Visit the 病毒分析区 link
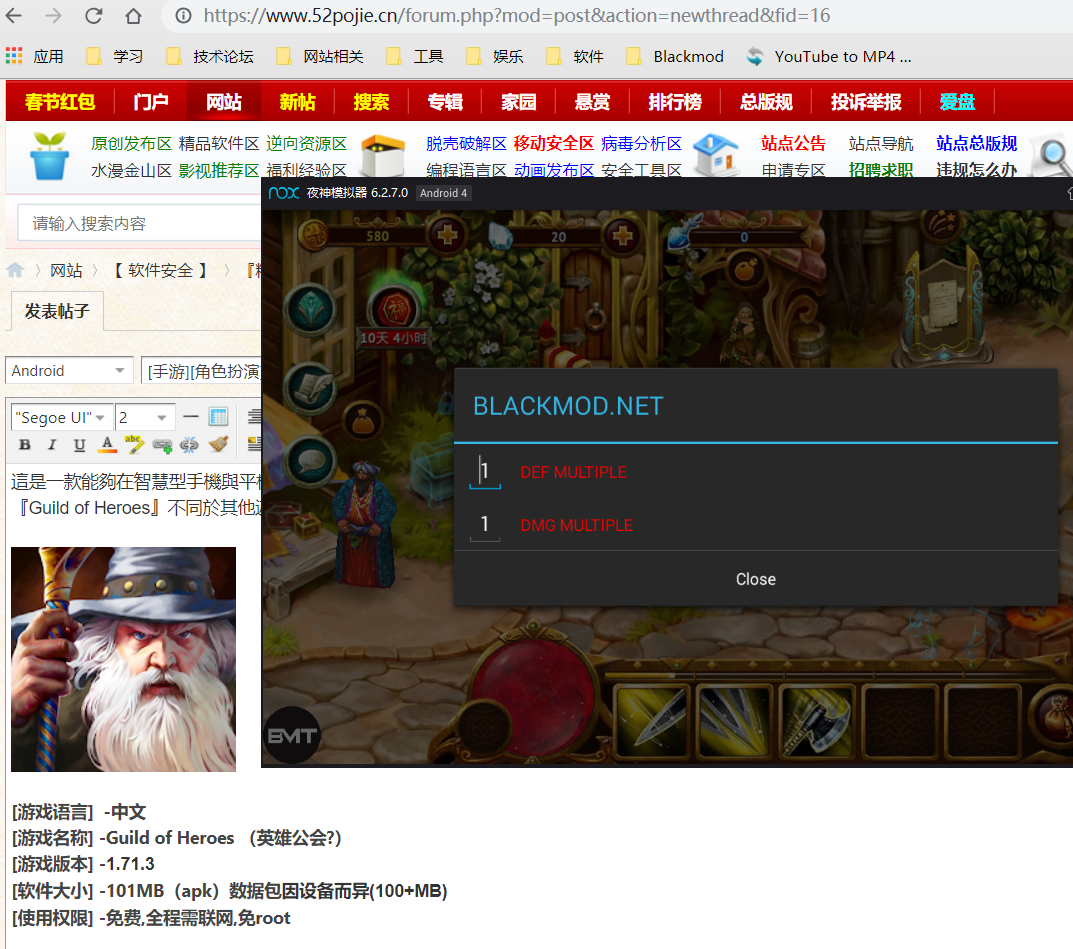This screenshot has width=1073, height=949. [641, 143]
